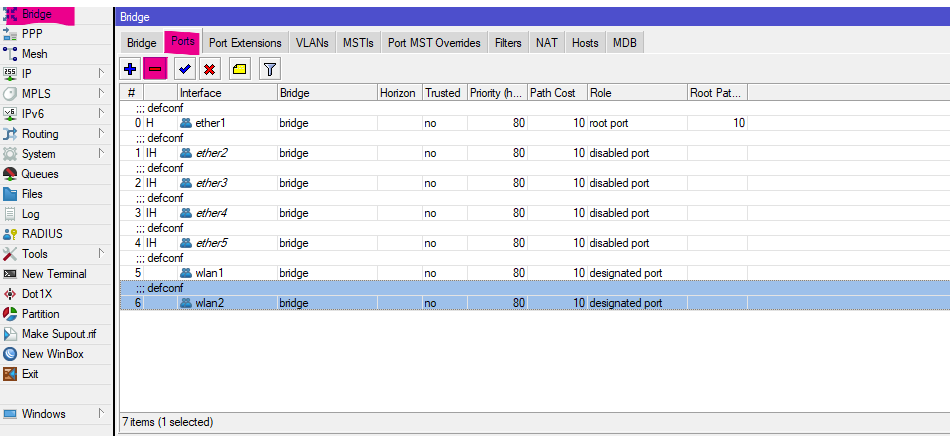Switch to the Hosts tab
The image size is (950, 436).
585,43
